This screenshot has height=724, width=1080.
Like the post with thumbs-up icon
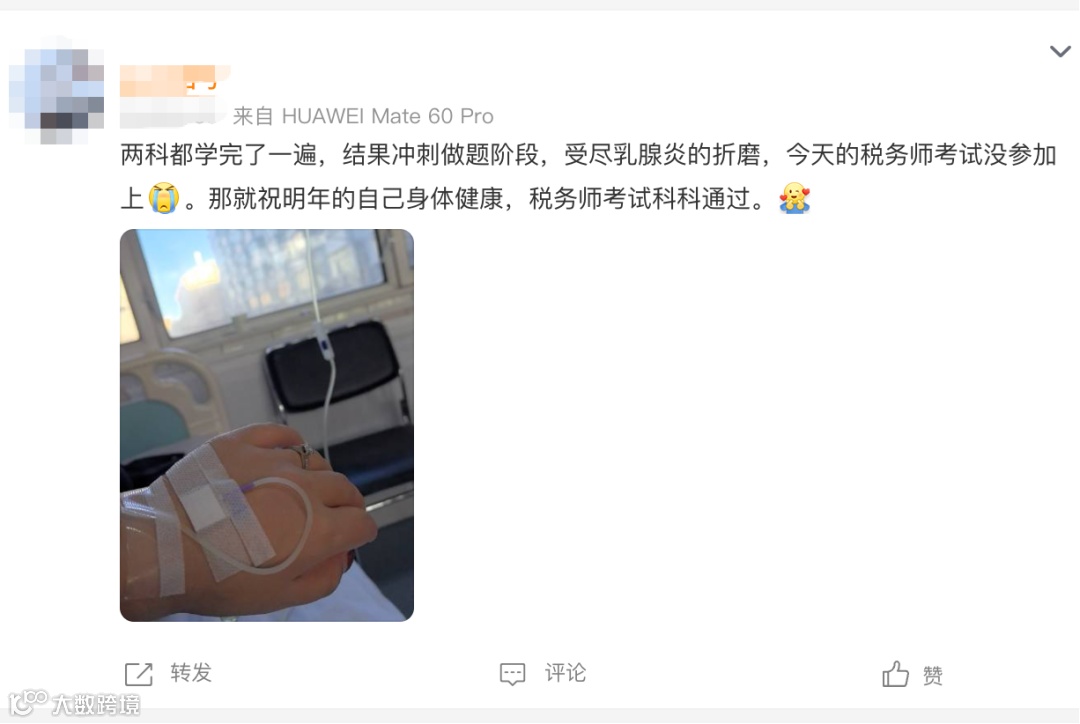tap(895, 674)
